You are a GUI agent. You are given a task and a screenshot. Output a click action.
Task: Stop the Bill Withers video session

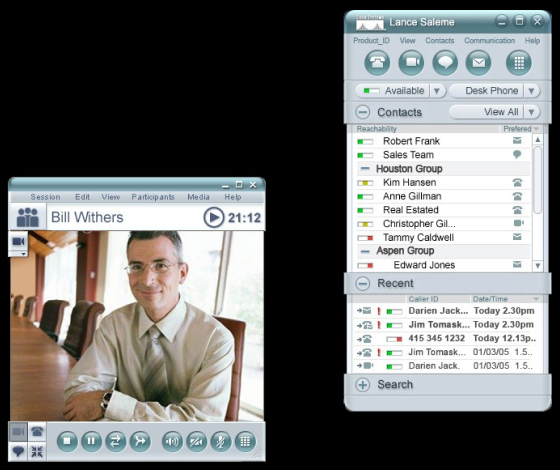(67, 441)
